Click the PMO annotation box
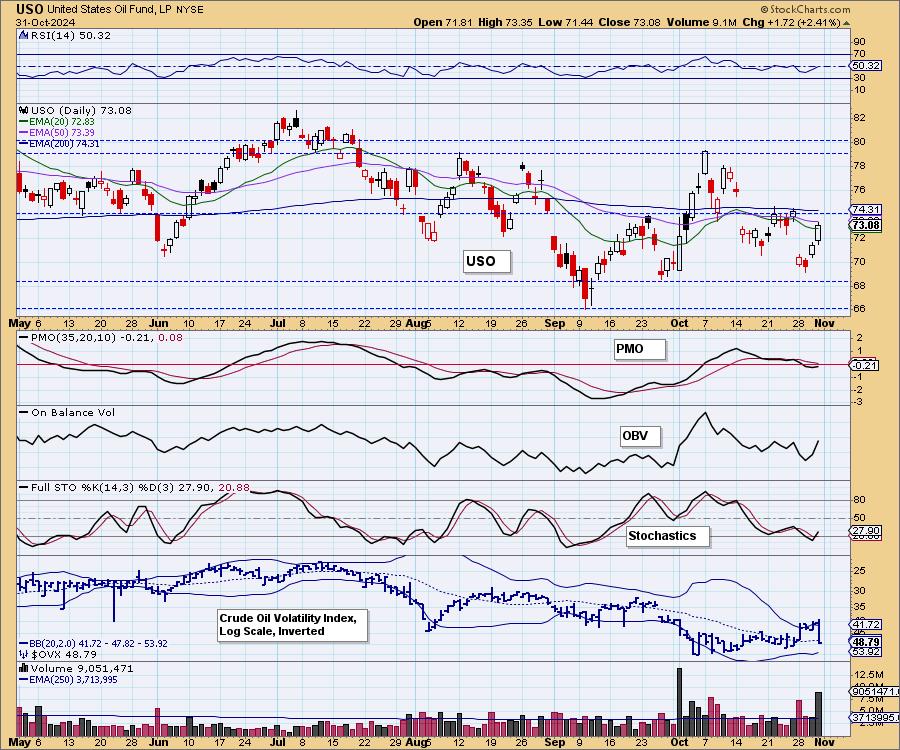Image resolution: width=900 pixels, height=750 pixels. pos(639,349)
